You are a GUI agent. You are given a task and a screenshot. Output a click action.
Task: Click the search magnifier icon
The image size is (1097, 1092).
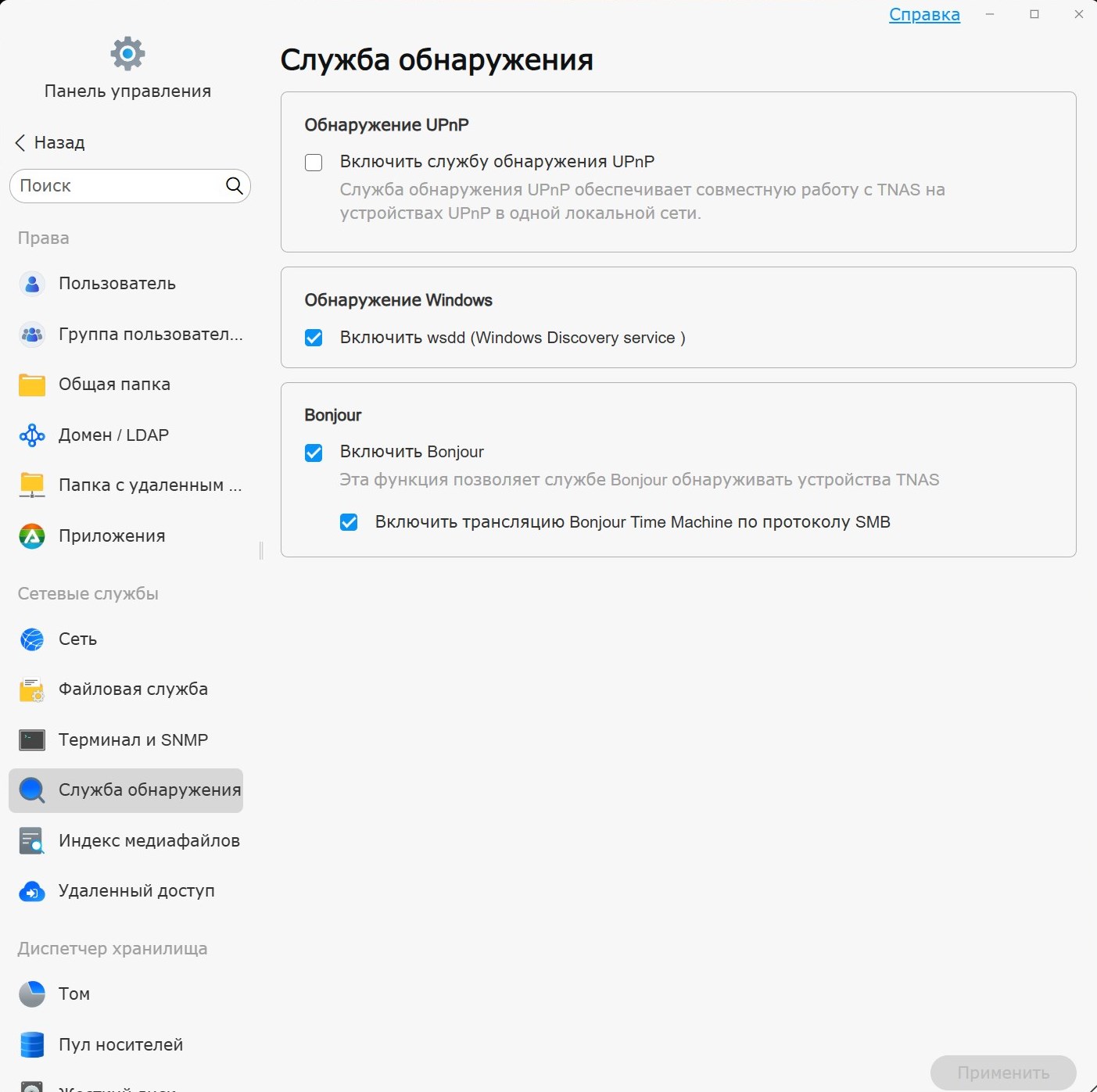234,186
